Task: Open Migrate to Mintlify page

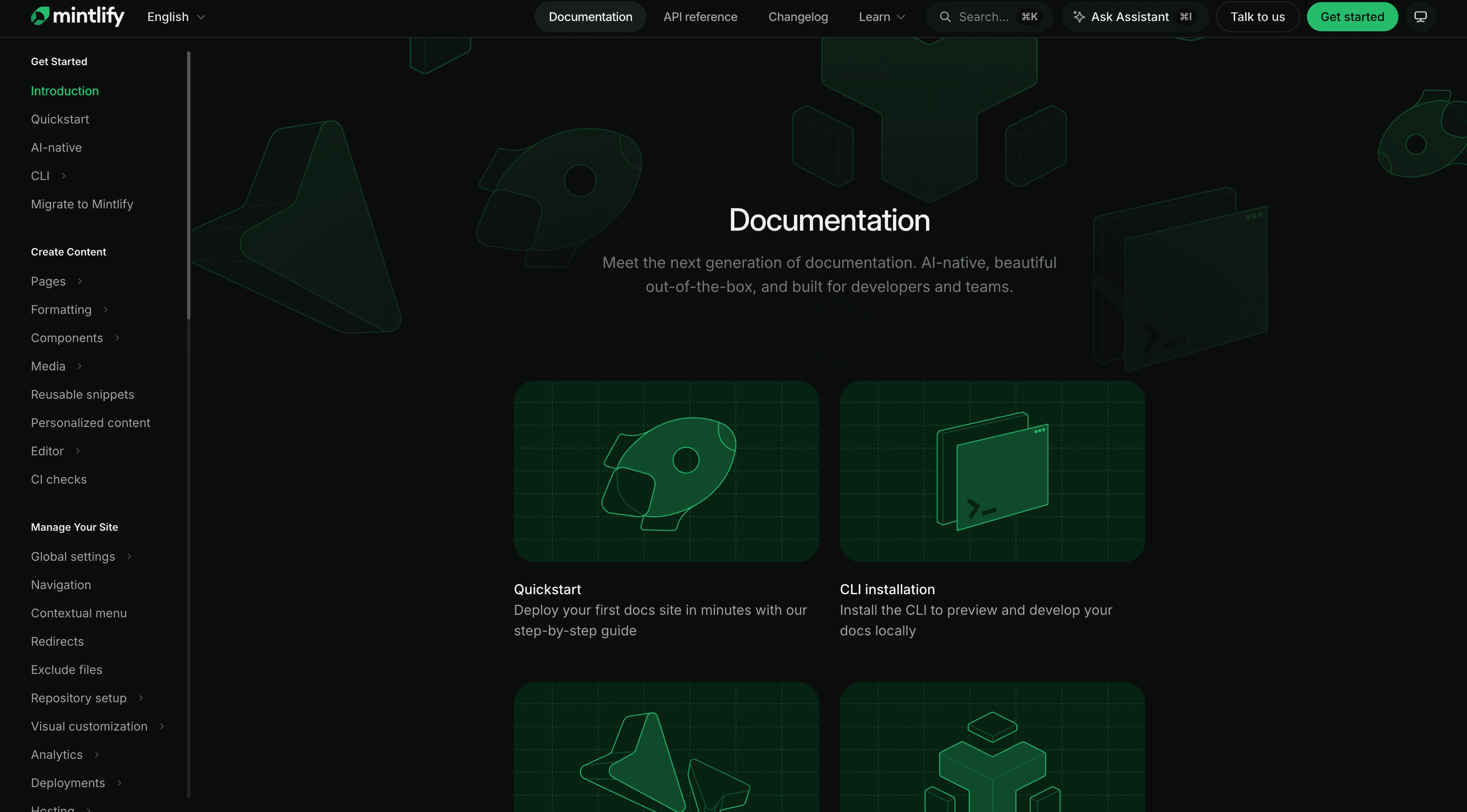Action: click(82, 204)
